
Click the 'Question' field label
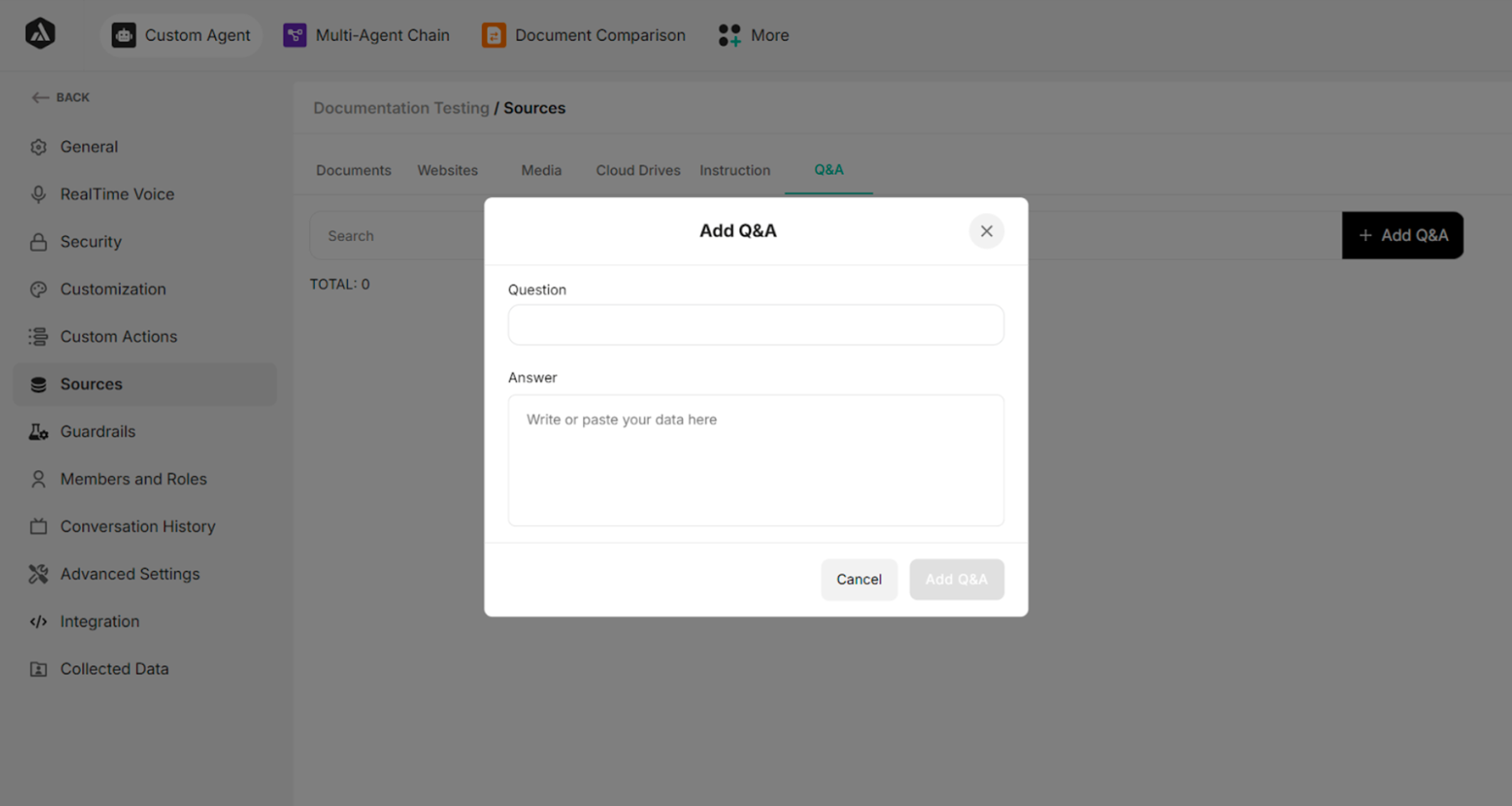pos(537,290)
